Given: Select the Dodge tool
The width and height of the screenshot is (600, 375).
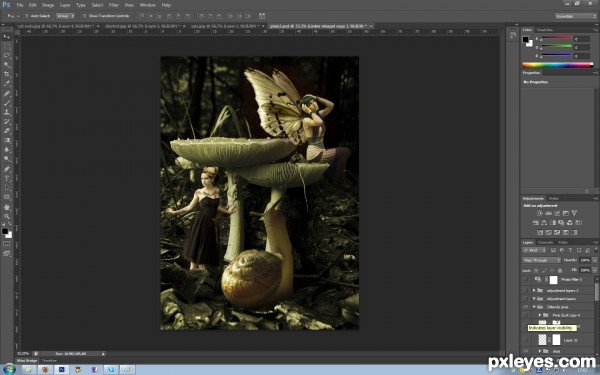Looking at the screenshot, I should click(7, 159).
